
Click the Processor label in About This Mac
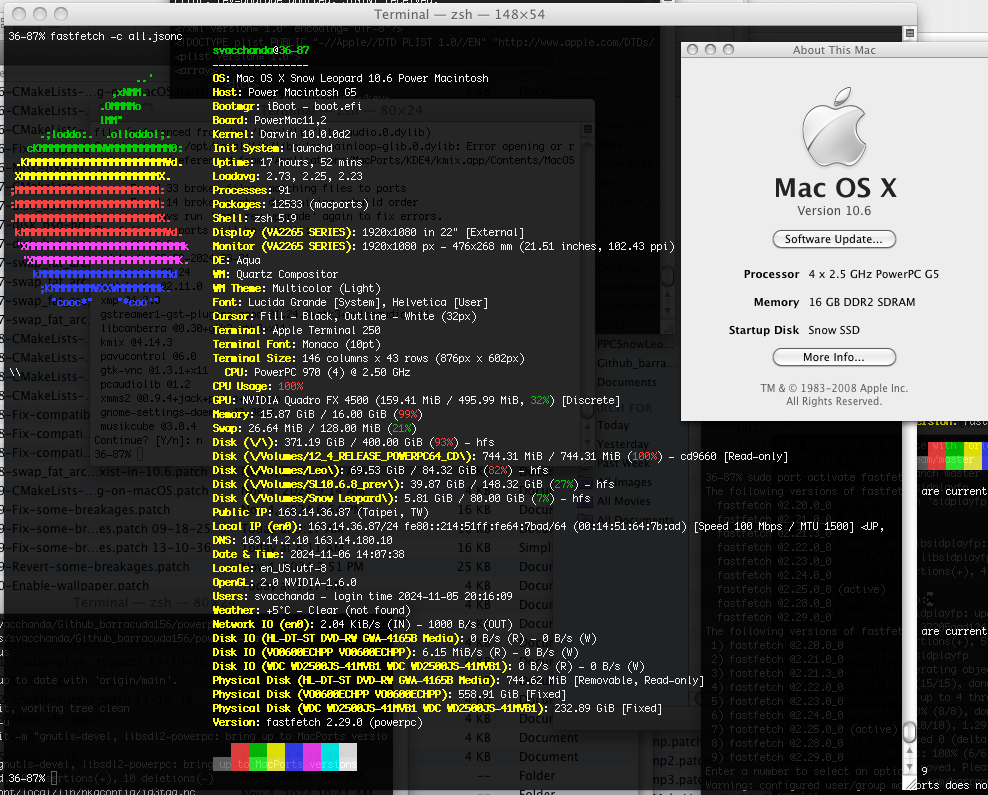[771, 274]
